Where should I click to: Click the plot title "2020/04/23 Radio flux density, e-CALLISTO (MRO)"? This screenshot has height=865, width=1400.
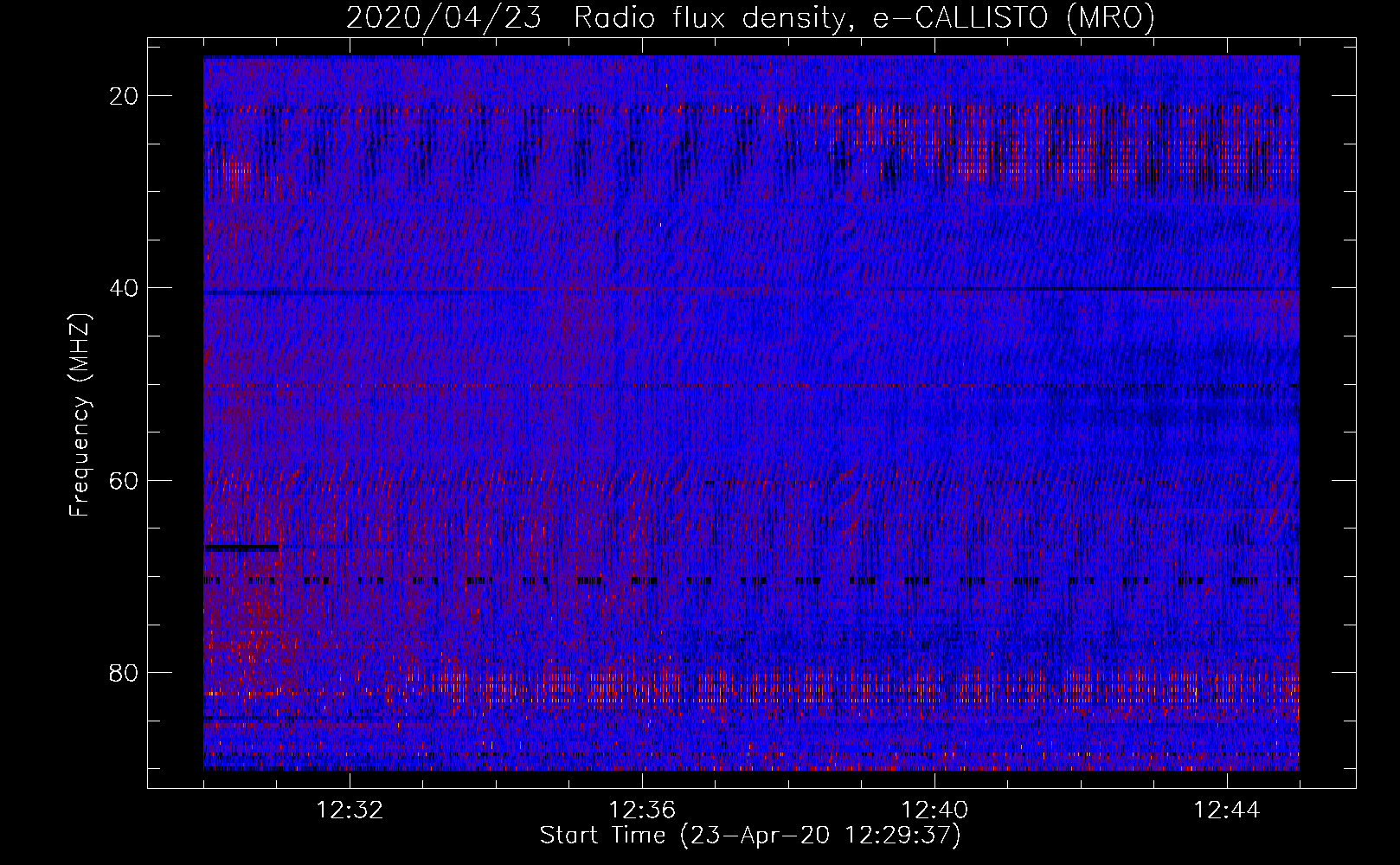click(750, 17)
